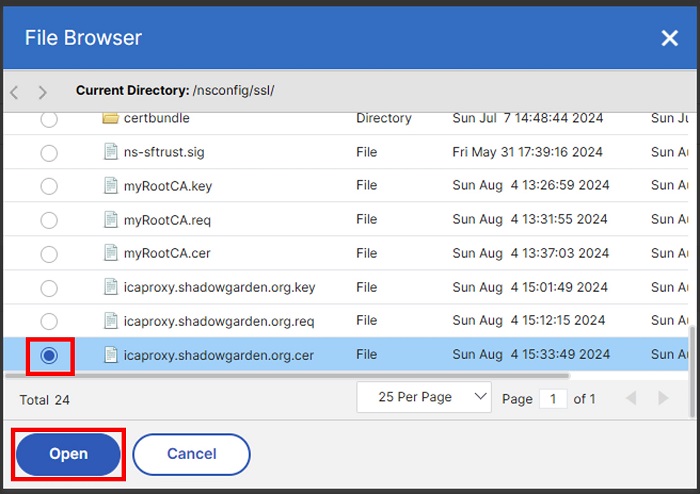The image size is (700, 494).
Task: Click the icaproxy.shadowgarden.org.key file icon
Action: coord(111,287)
